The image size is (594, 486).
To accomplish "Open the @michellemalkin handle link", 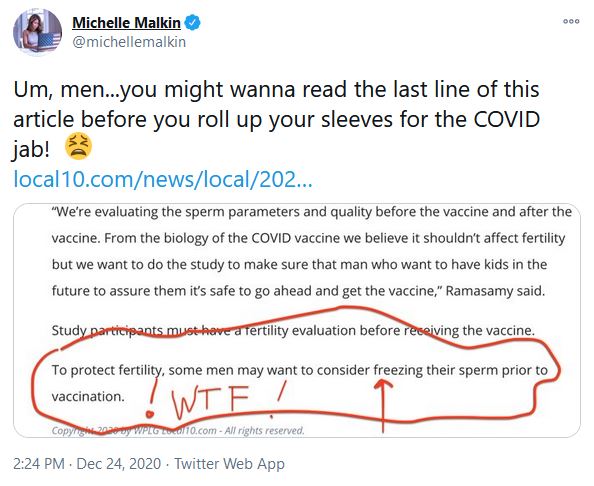I will pos(129,42).
